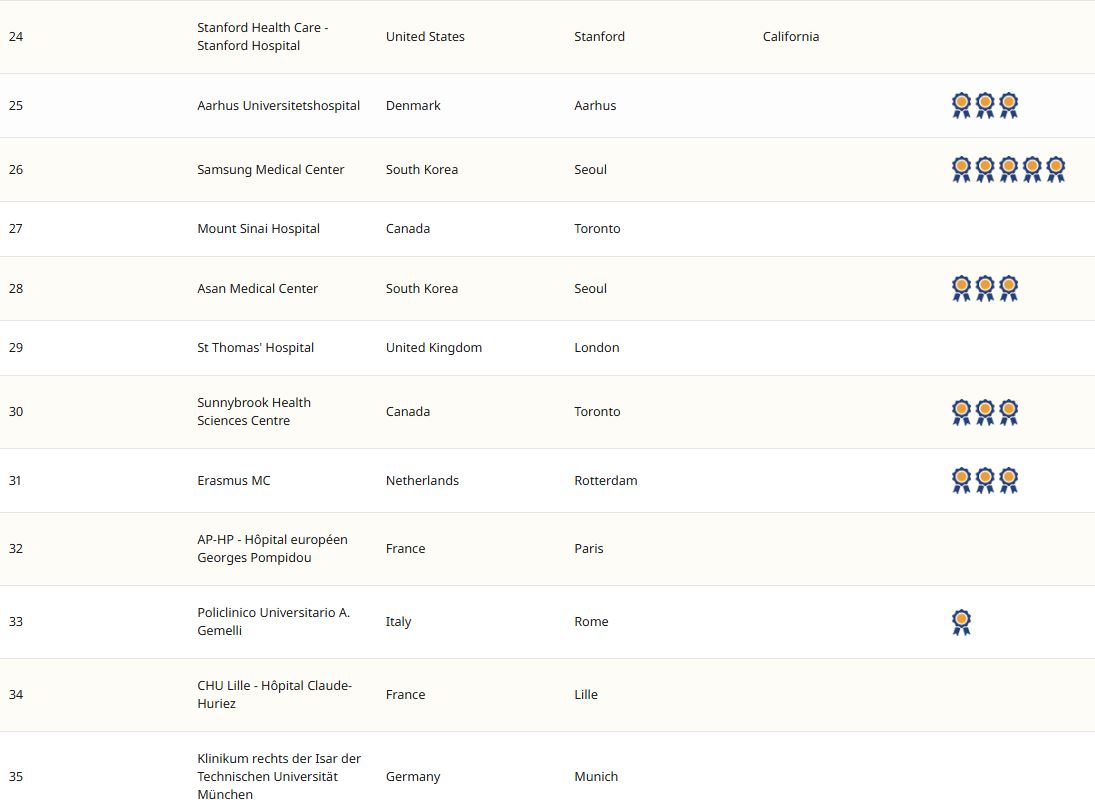Click the California state cell
1095x809 pixels.
tap(790, 37)
